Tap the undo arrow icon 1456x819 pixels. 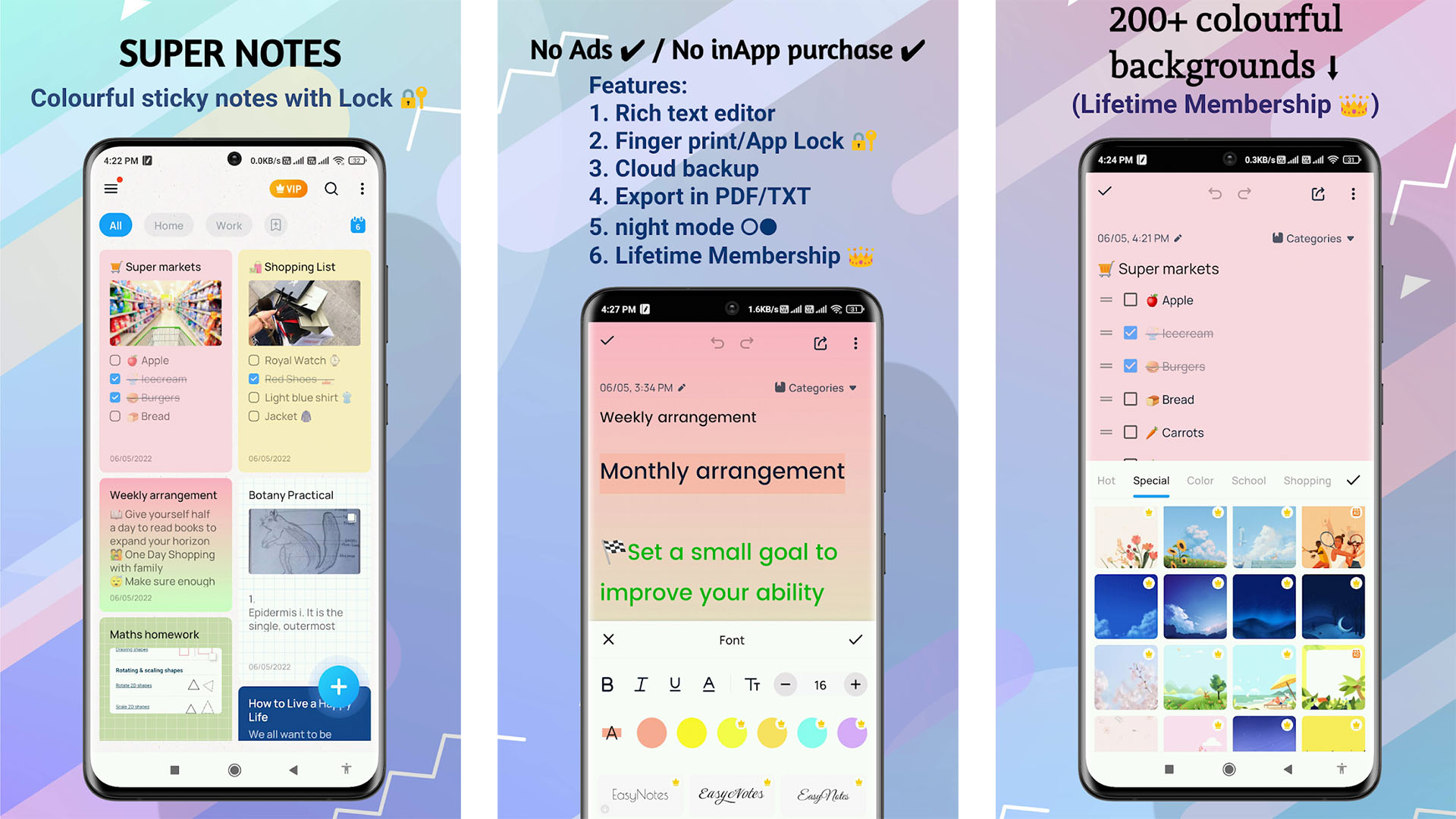coord(716,343)
